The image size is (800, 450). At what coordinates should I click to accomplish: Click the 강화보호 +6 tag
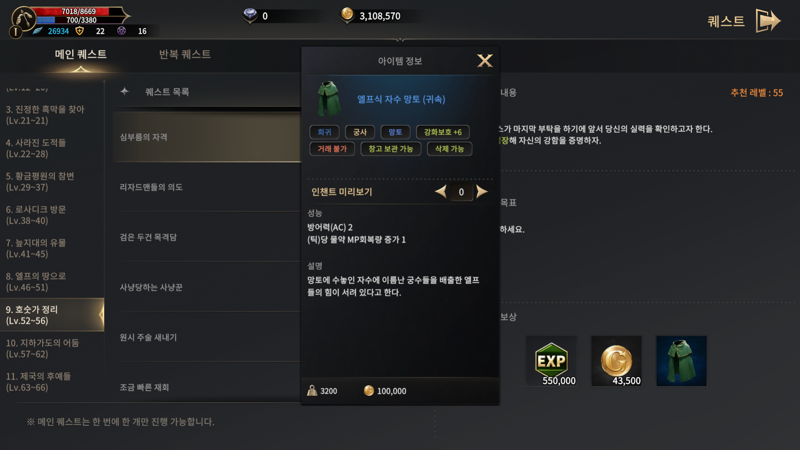click(x=443, y=132)
